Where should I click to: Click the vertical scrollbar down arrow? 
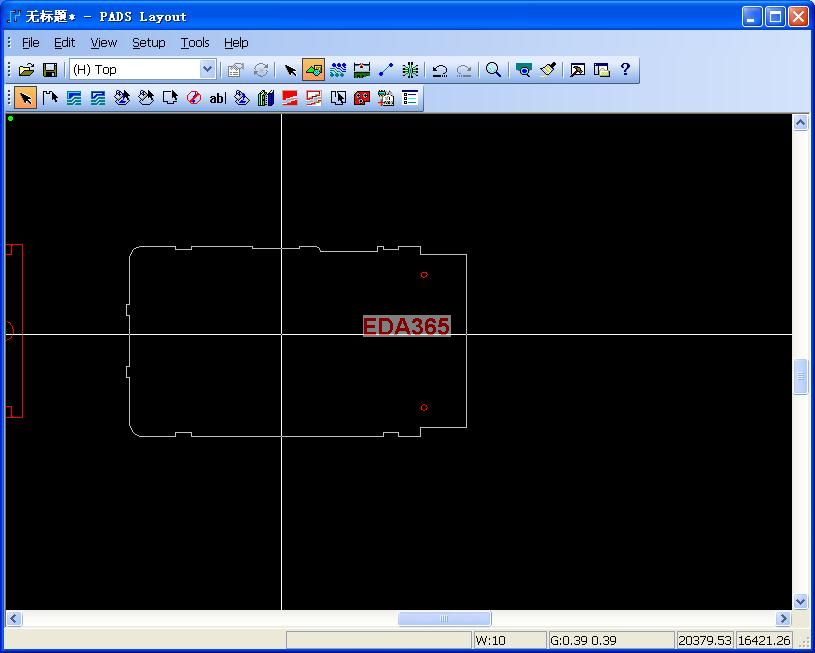pos(800,601)
